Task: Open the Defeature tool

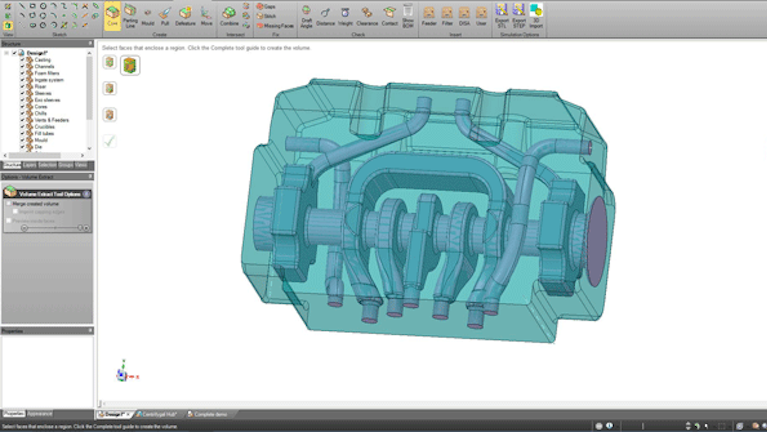Action: click(x=185, y=14)
